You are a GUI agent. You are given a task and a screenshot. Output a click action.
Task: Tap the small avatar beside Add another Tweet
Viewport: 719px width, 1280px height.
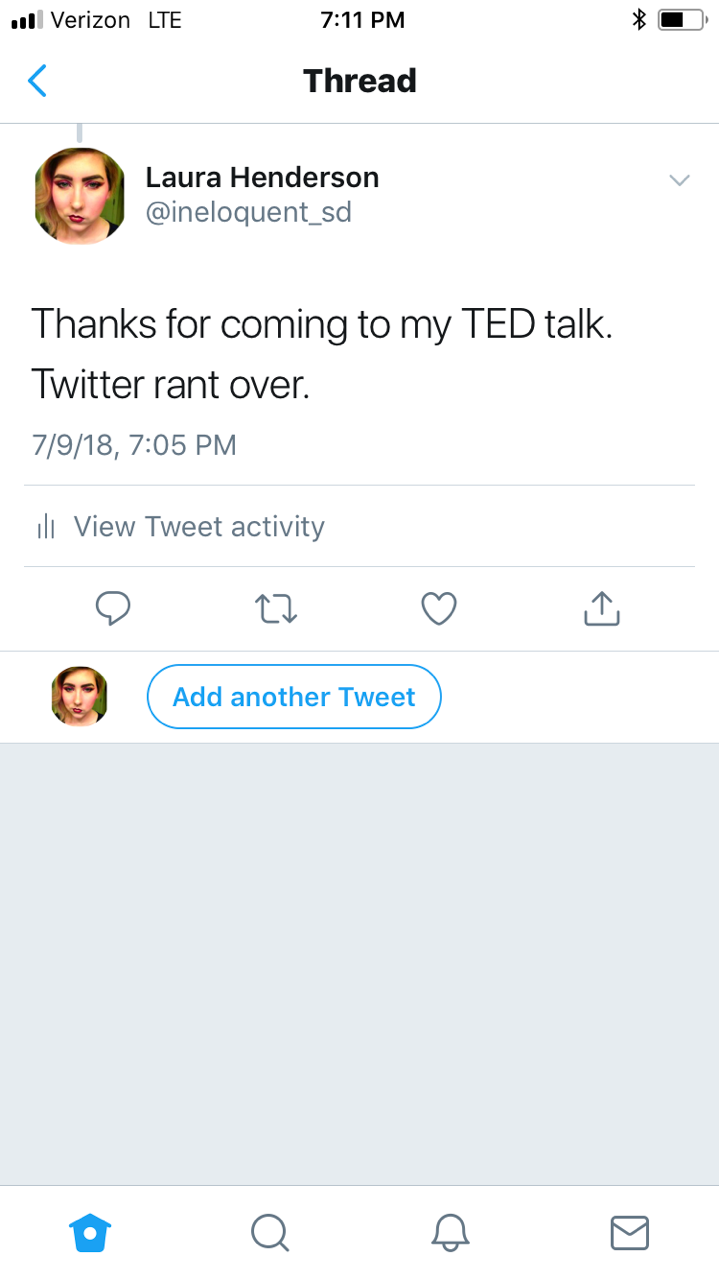point(79,697)
